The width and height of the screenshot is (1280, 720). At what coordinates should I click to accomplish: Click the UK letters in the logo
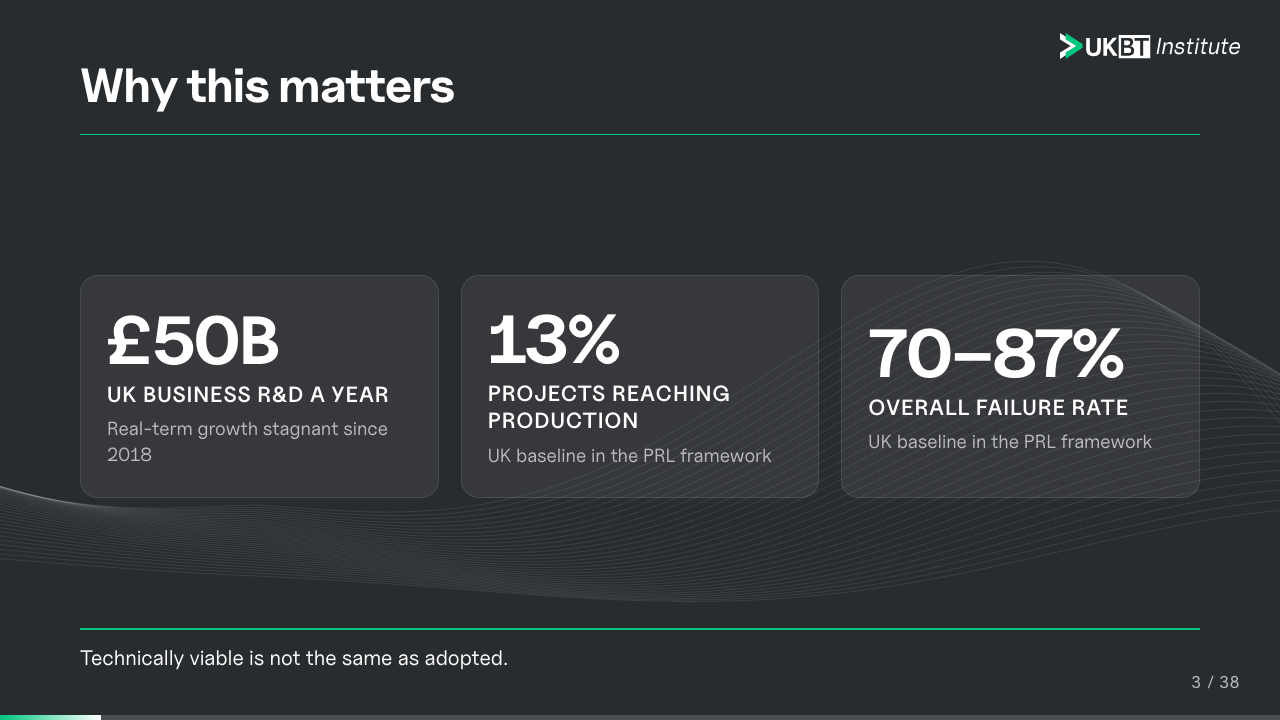(x=1101, y=47)
